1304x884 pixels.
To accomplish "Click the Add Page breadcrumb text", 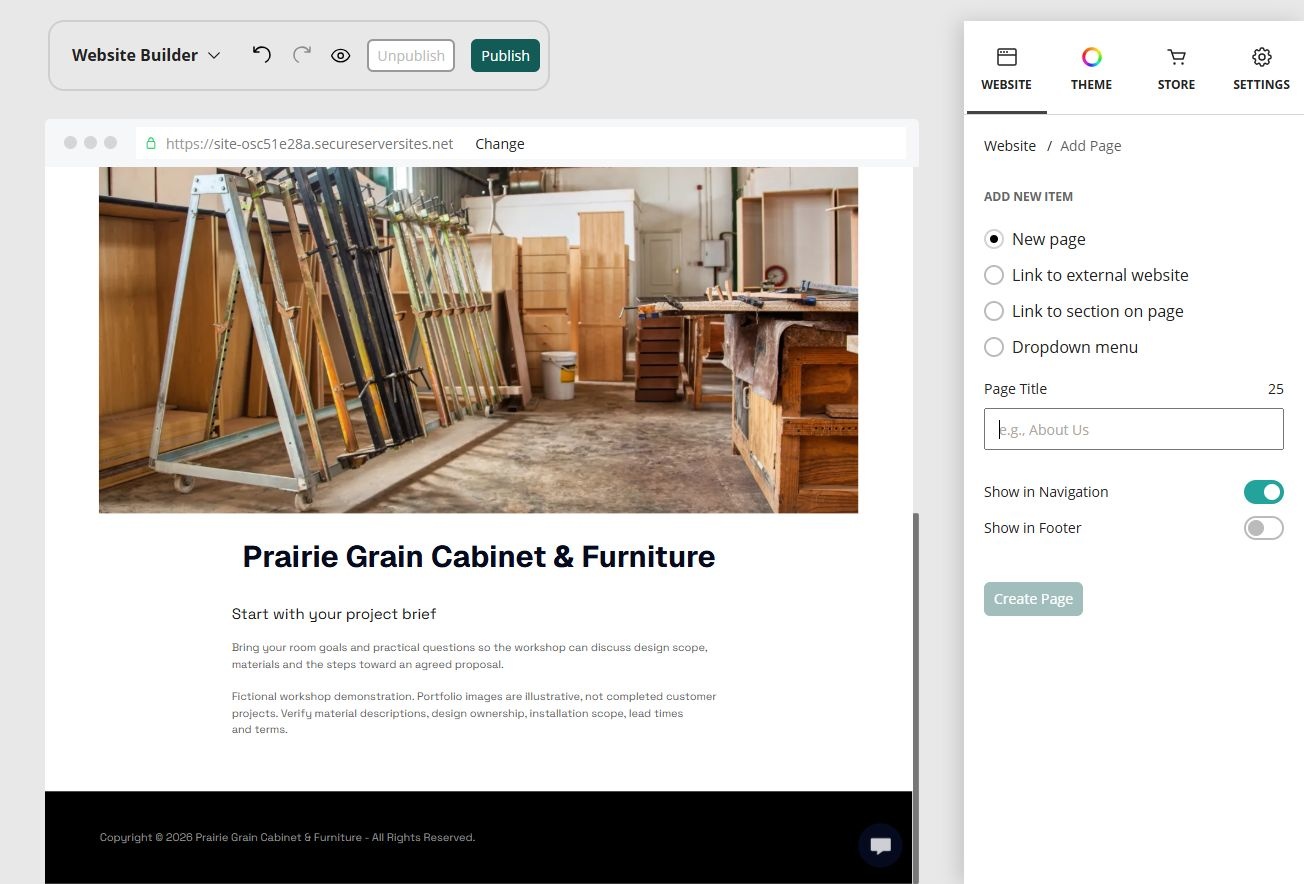I will (x=1091, y=146).
